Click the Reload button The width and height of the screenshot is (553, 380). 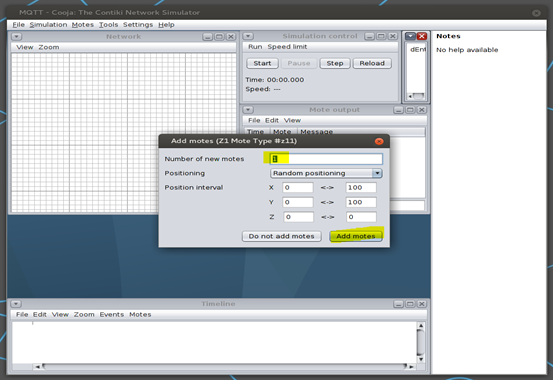(372, 63)
